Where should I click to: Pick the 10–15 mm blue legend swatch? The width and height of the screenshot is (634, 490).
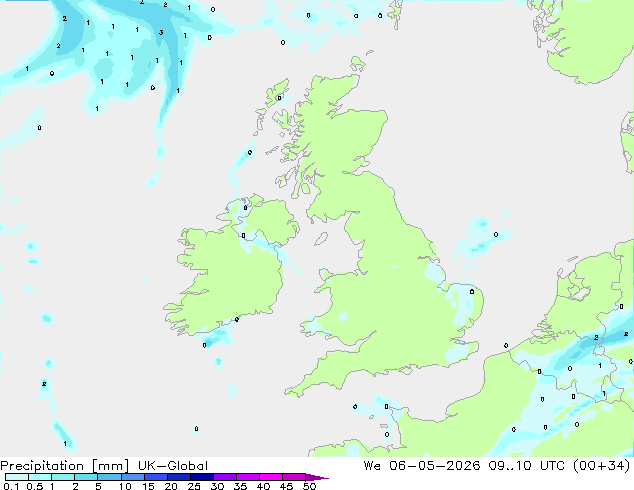tap(133, 477)
